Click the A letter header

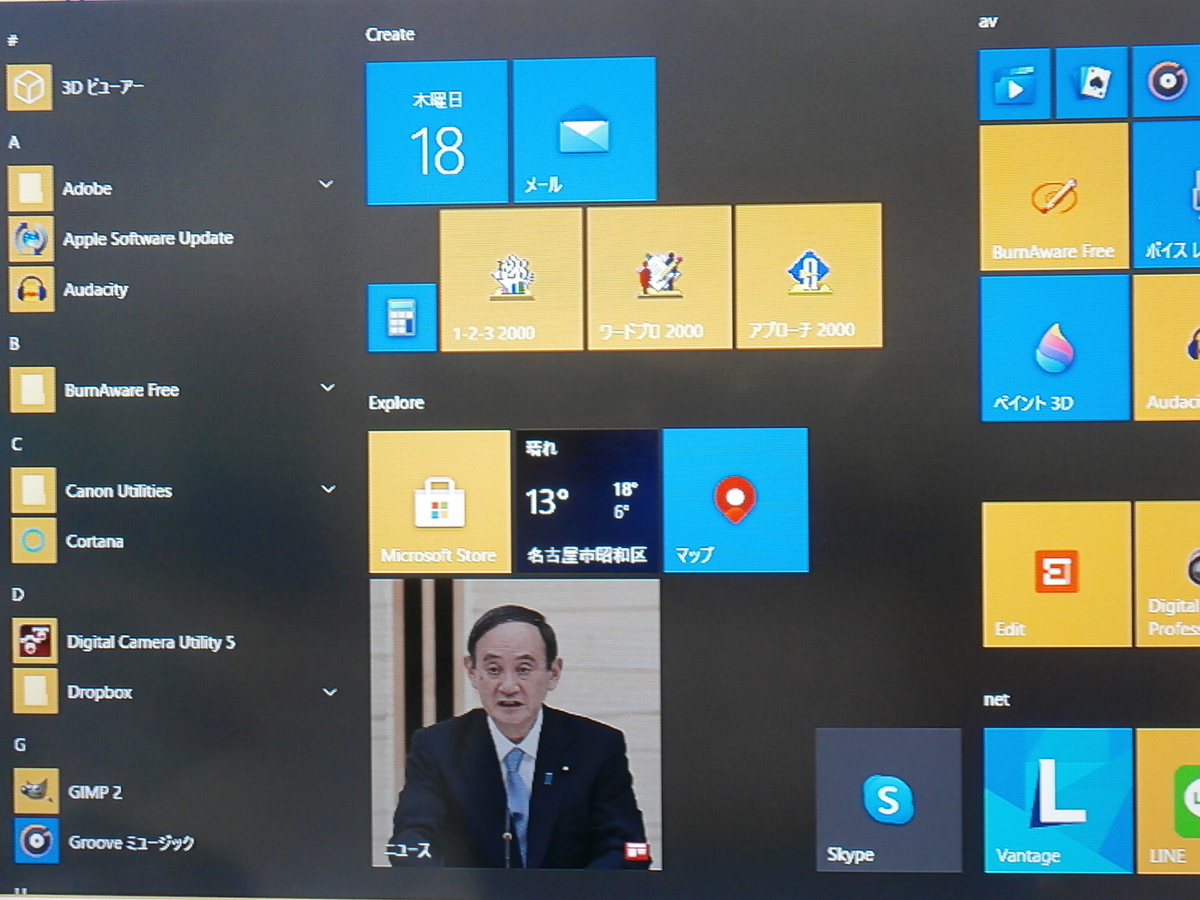[14, 142]
